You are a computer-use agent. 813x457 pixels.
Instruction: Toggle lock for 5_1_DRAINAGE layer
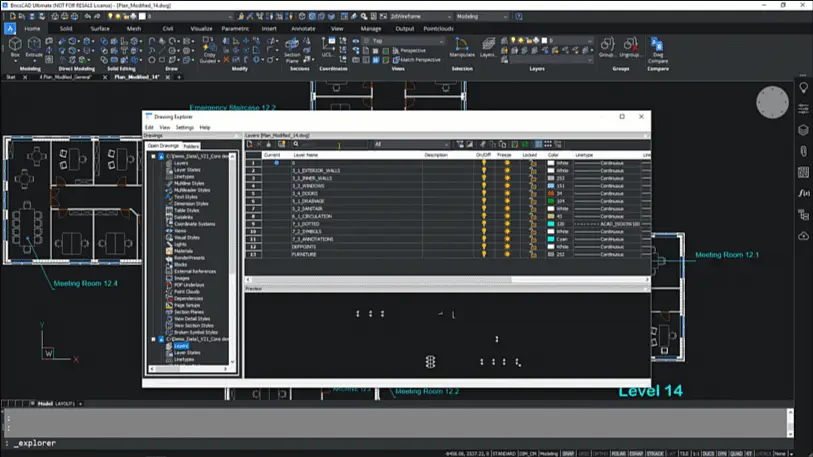[x=532, y=201]
